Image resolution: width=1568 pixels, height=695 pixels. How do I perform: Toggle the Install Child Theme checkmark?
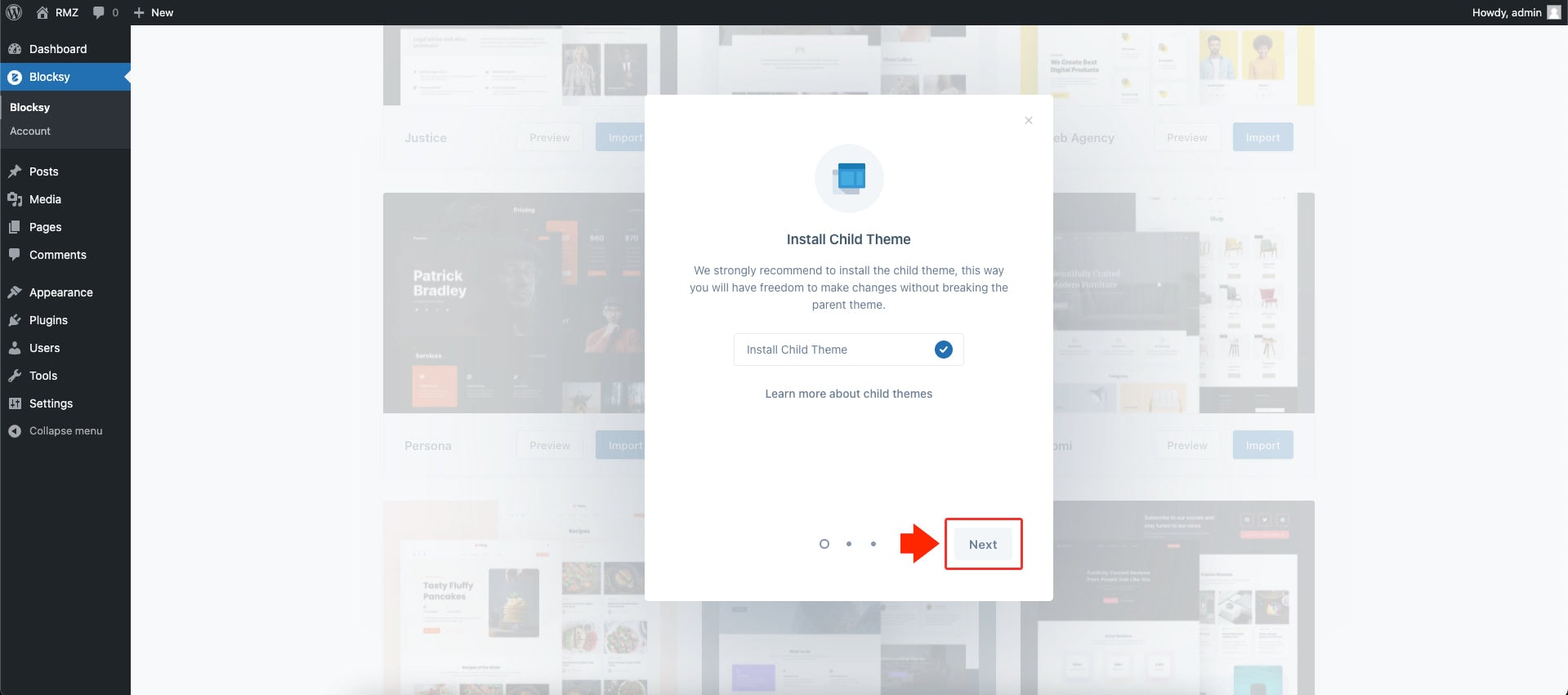(x=944, y=350)
